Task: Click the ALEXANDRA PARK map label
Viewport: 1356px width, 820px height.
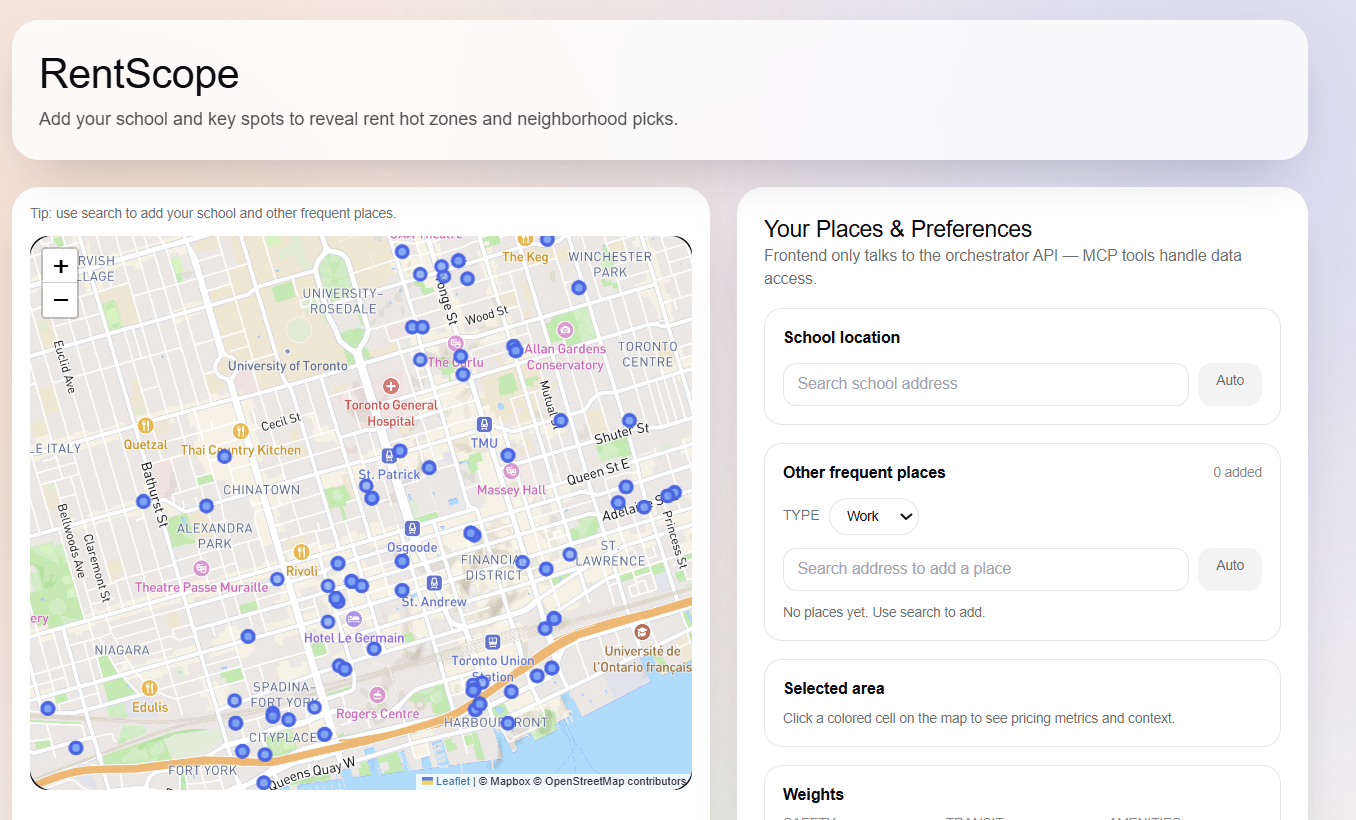Action: [x=215, y=536]
